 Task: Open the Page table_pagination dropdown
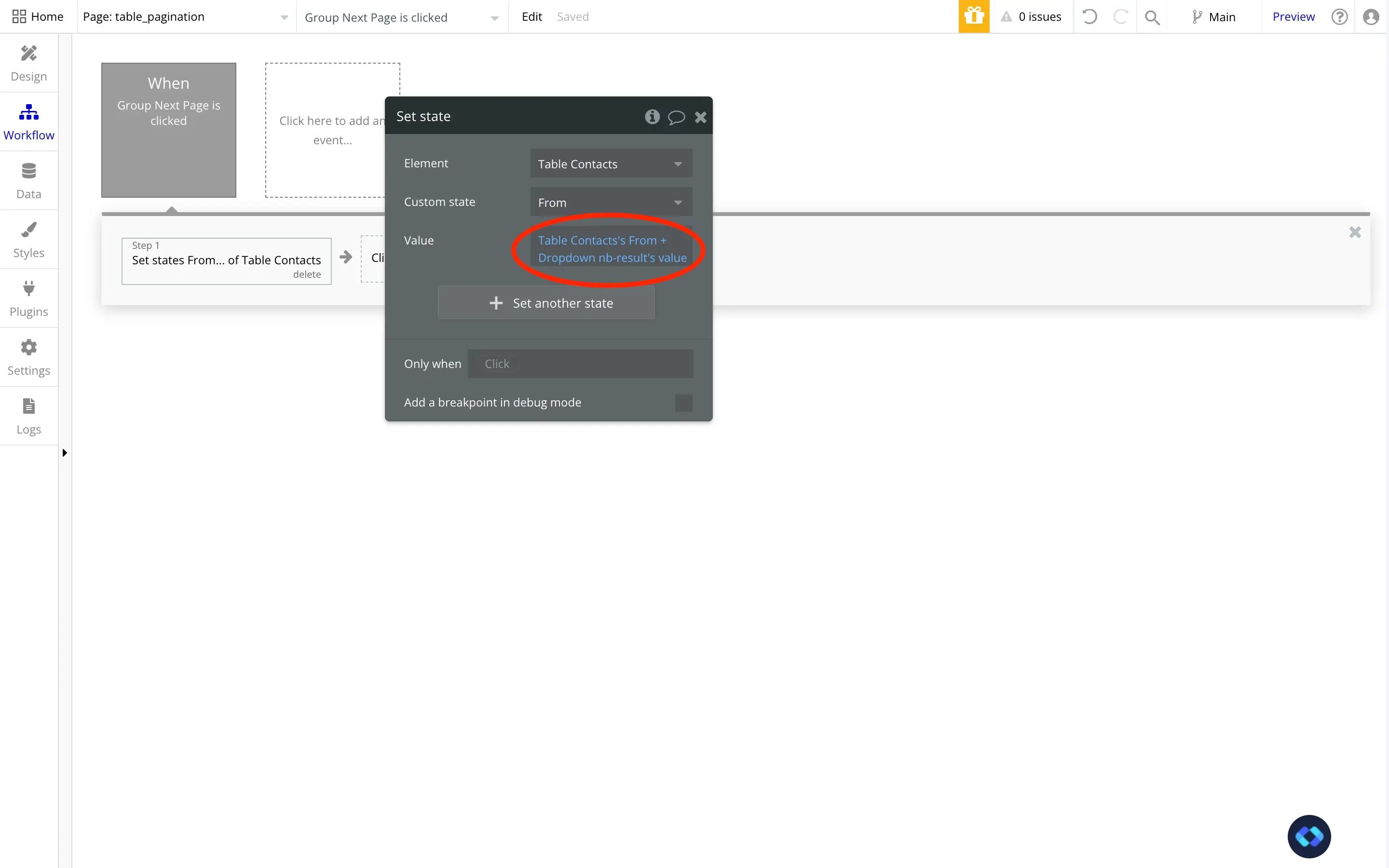[x=185, y=17]
